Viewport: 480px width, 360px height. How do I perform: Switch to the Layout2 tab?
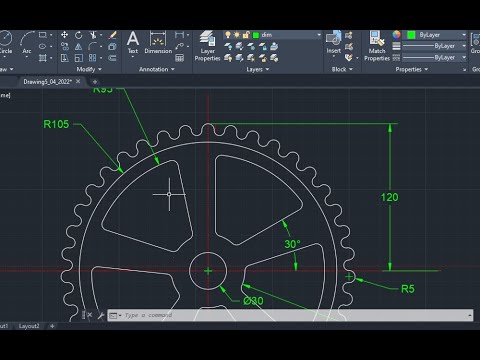[x=29, y=326]
